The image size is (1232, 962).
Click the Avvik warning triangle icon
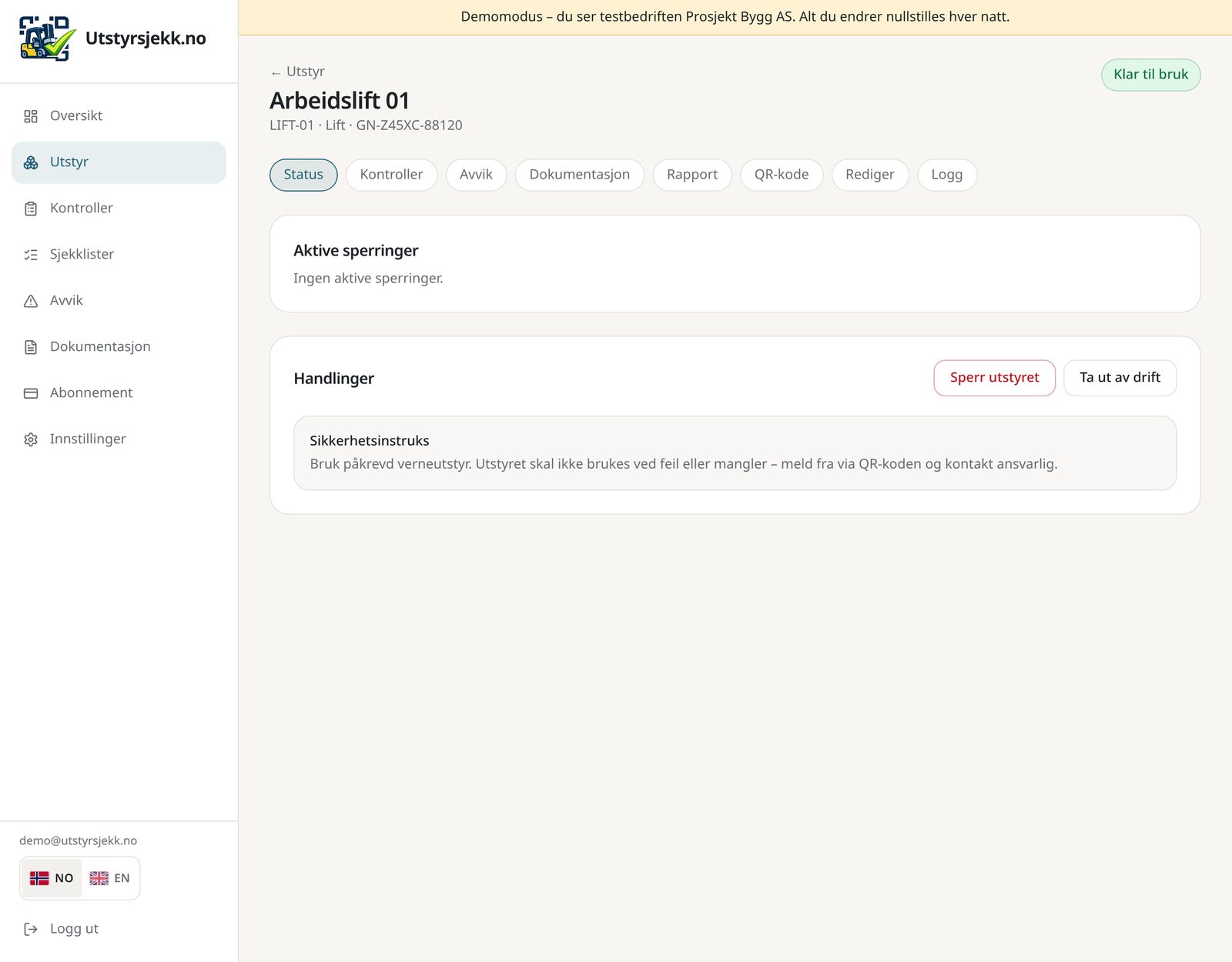tap(31, 301)
